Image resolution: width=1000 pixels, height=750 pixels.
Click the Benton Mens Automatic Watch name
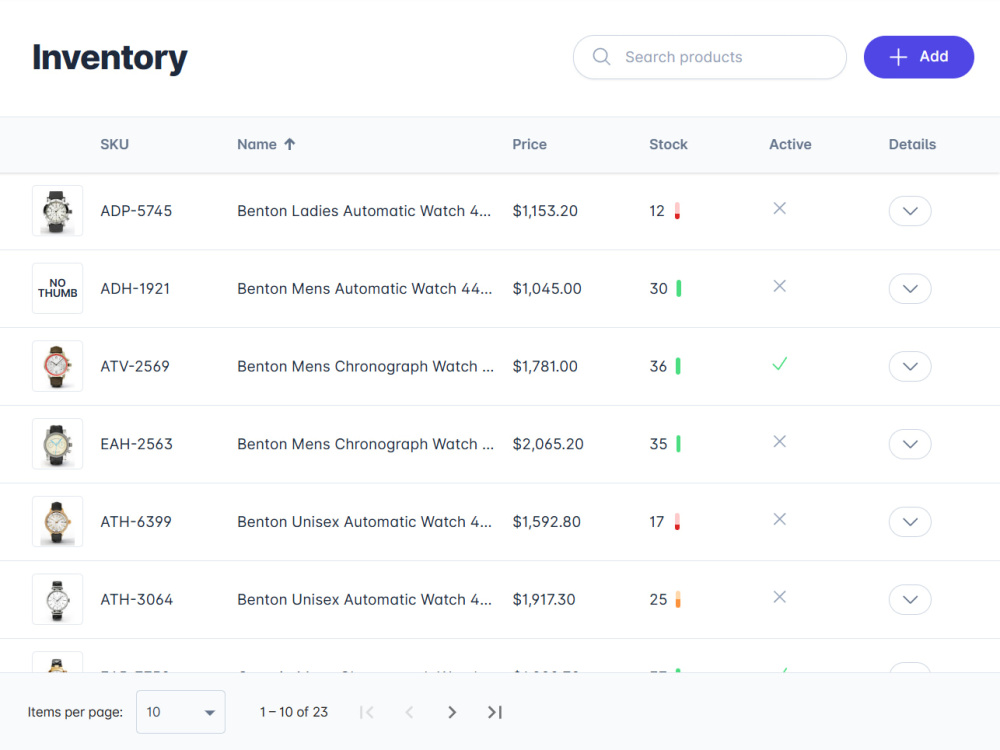[365, 289]
